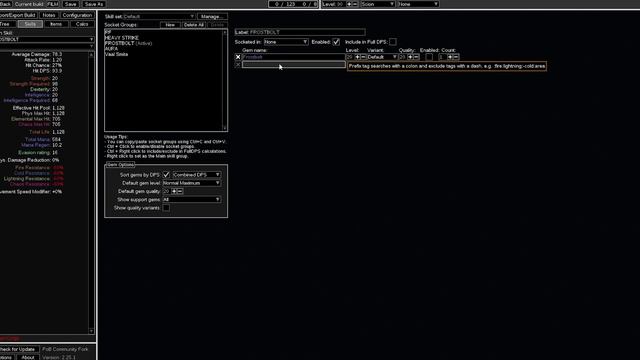Click current build name FILM
The height and width of the screenshot is (360, 640).
click(x=53, y=4)
